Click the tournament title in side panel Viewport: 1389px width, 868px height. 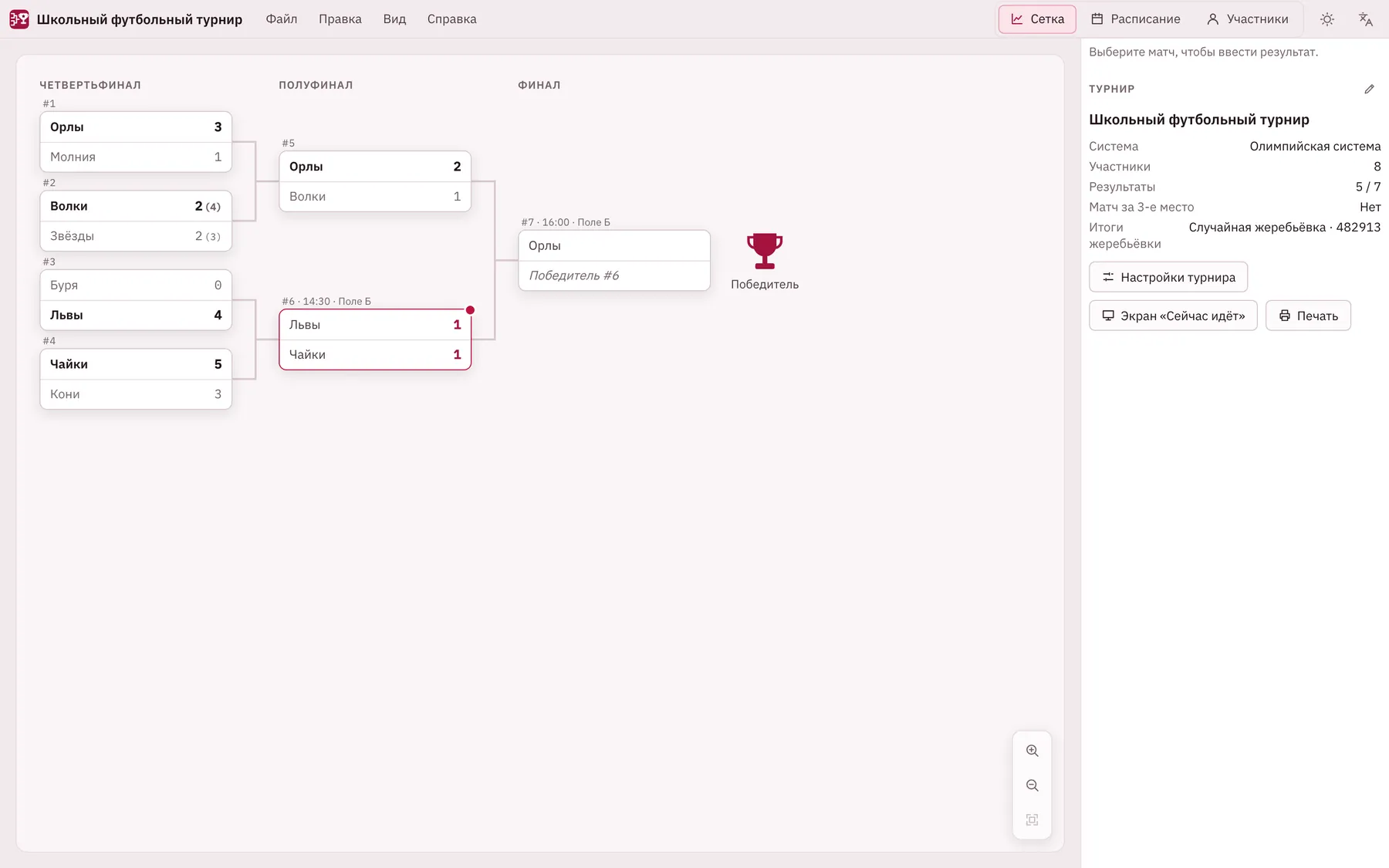1198,120
